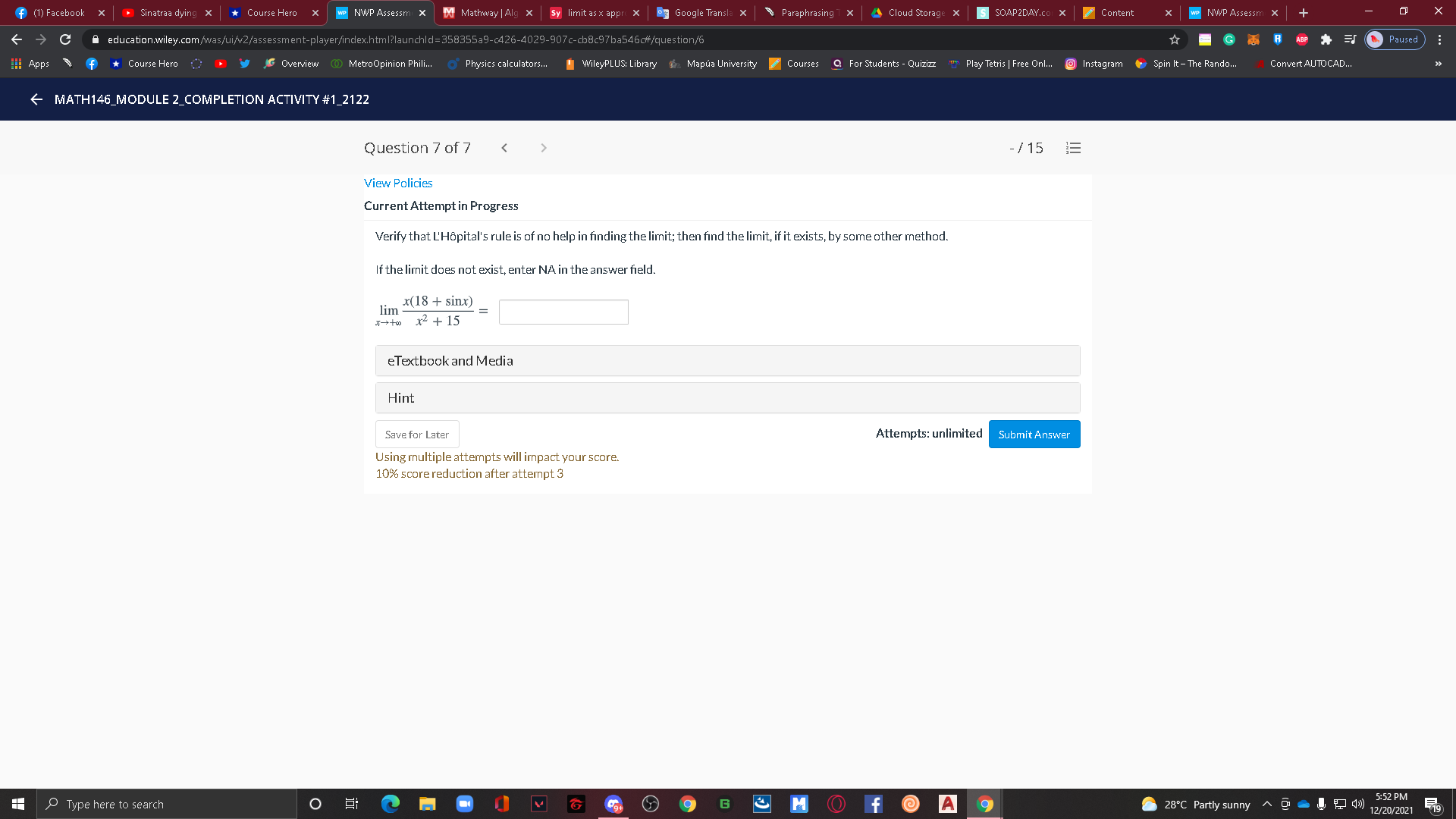The height and width of the screenshot is (819, 1456).
Task: Expand hidden tray icons with the up arrow
Action: point(1266,804)
